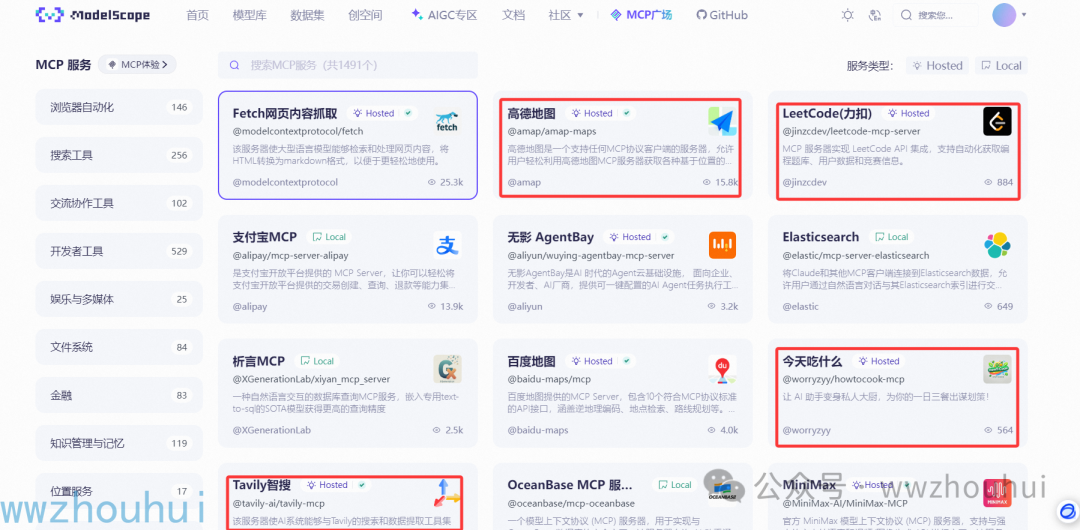Open the 文档 nav item
The height and width of the screenshot is (530, 1080).
coord(513,14)
